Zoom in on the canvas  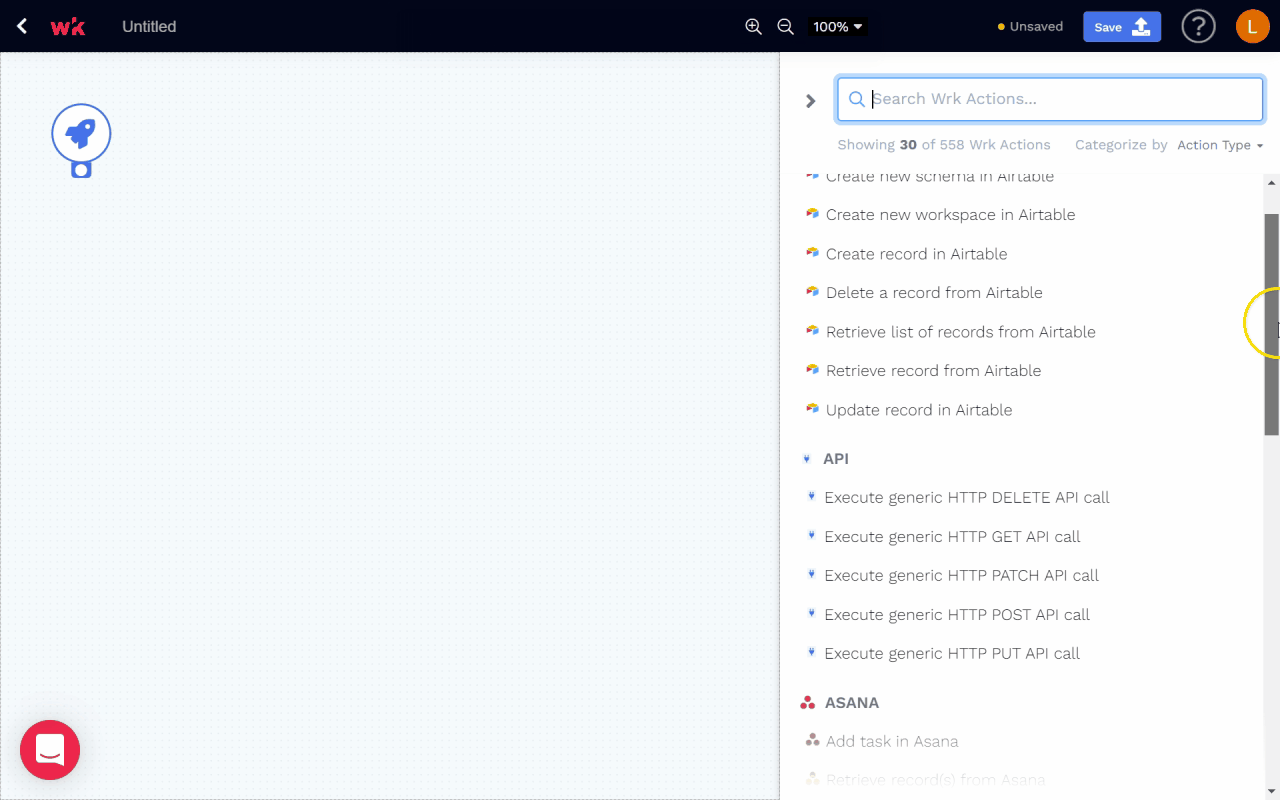pos(754,27)
